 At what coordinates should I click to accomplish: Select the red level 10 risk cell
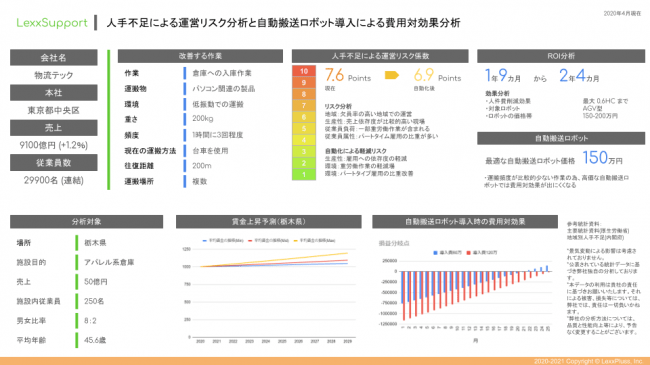coord(304,71)
